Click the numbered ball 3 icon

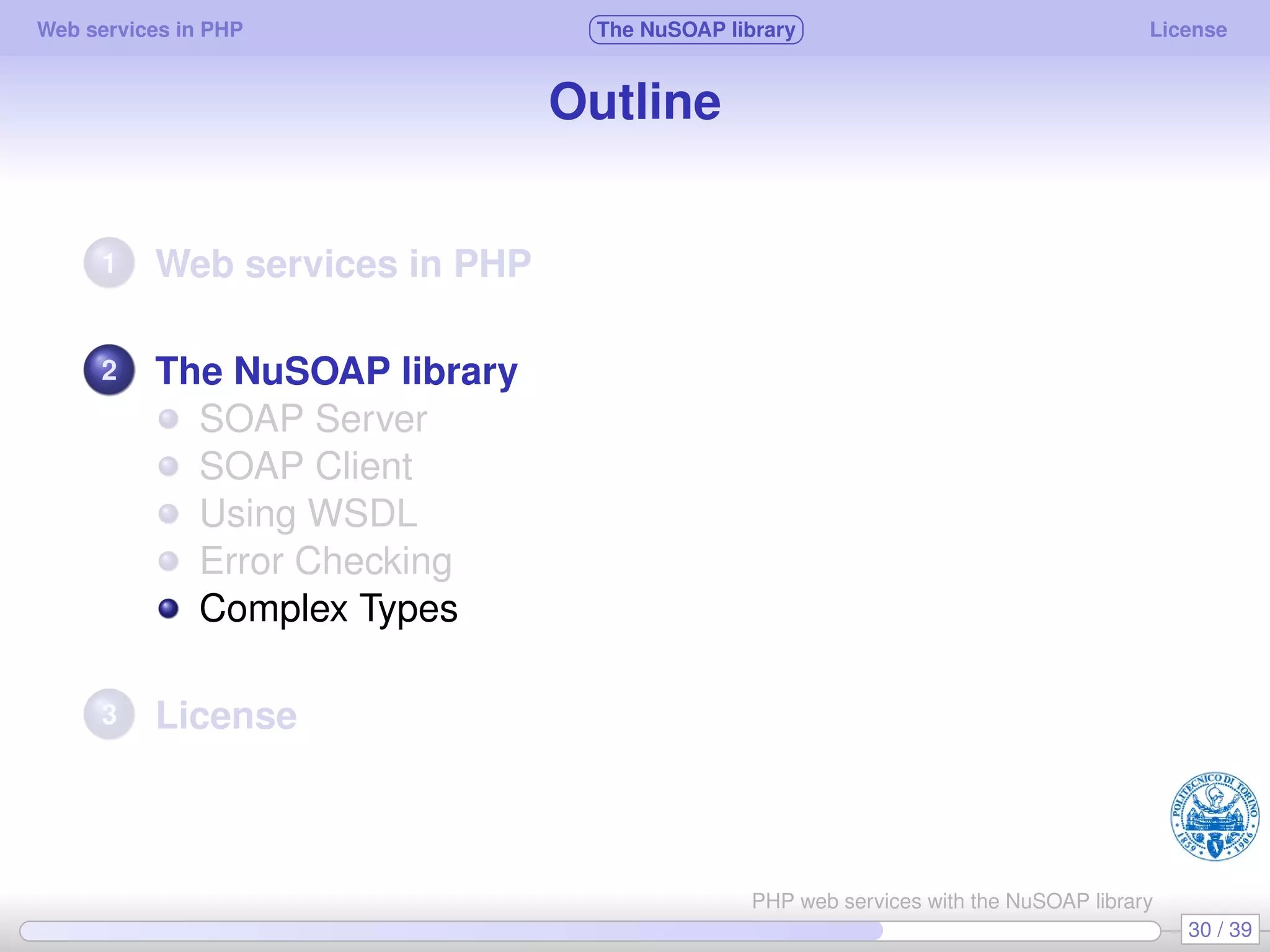tap(109, 715)
